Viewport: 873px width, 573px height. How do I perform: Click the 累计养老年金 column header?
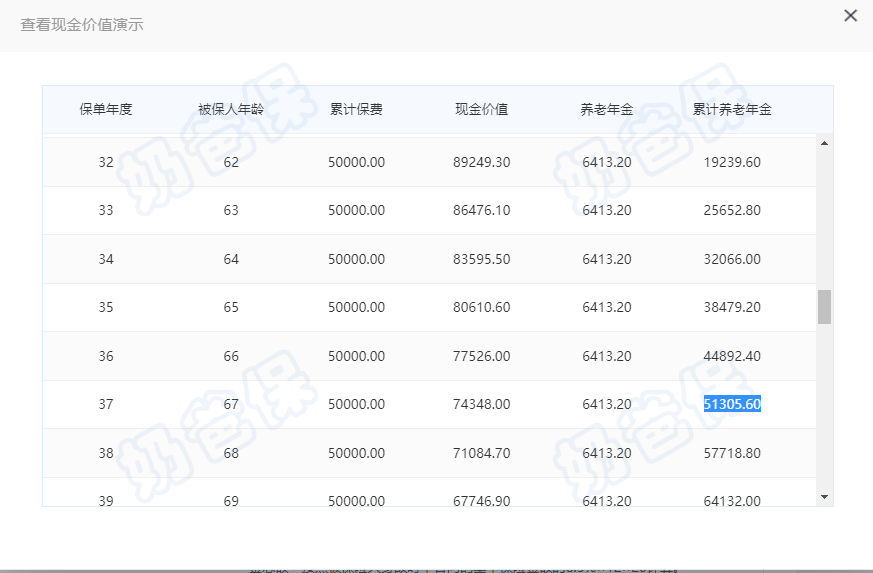pos(732,109)
